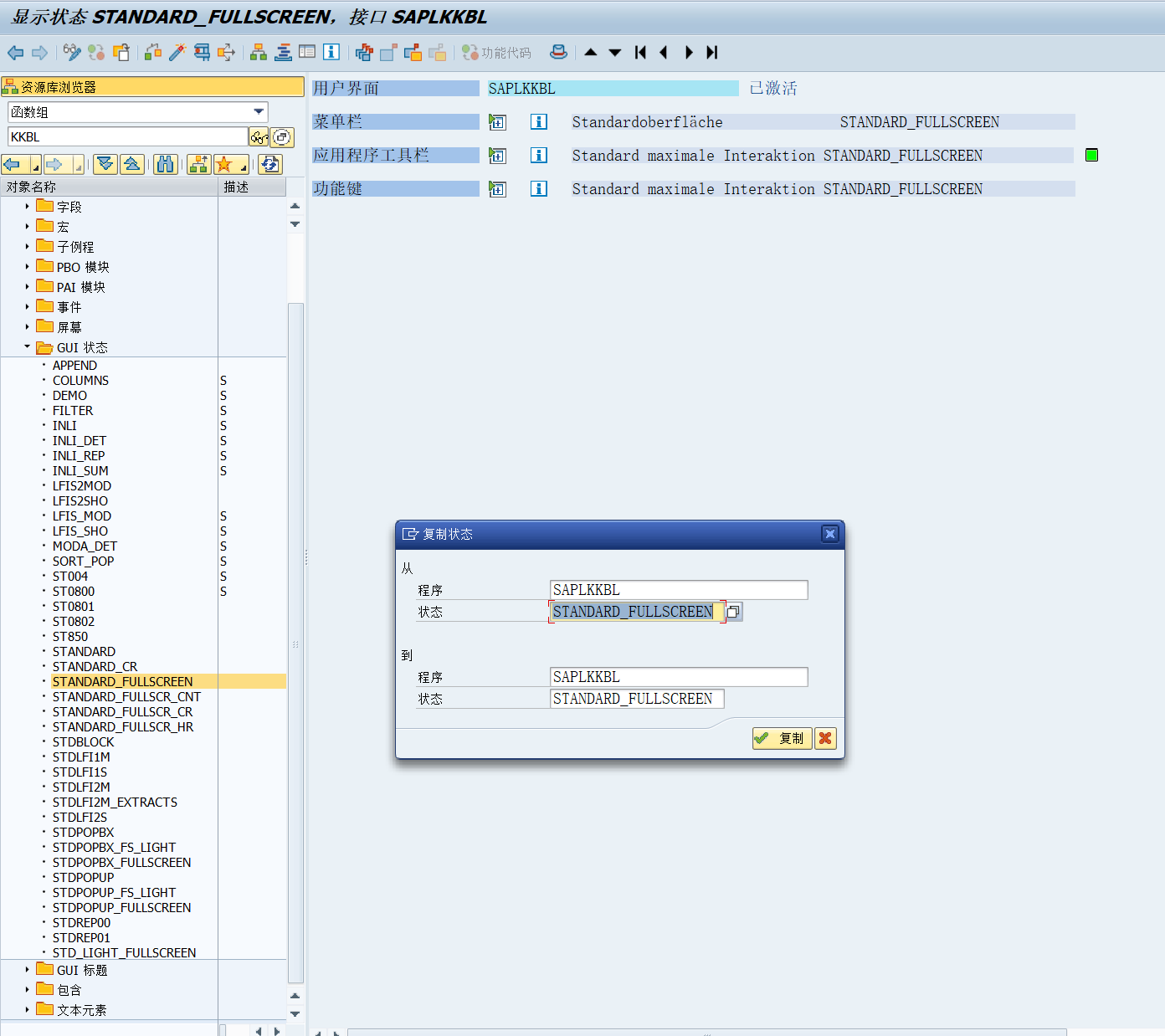Jump to last page with the toolbar icon
Image resolution: width=1165 pixels, height=1036 pixels.
click(712, 53)
